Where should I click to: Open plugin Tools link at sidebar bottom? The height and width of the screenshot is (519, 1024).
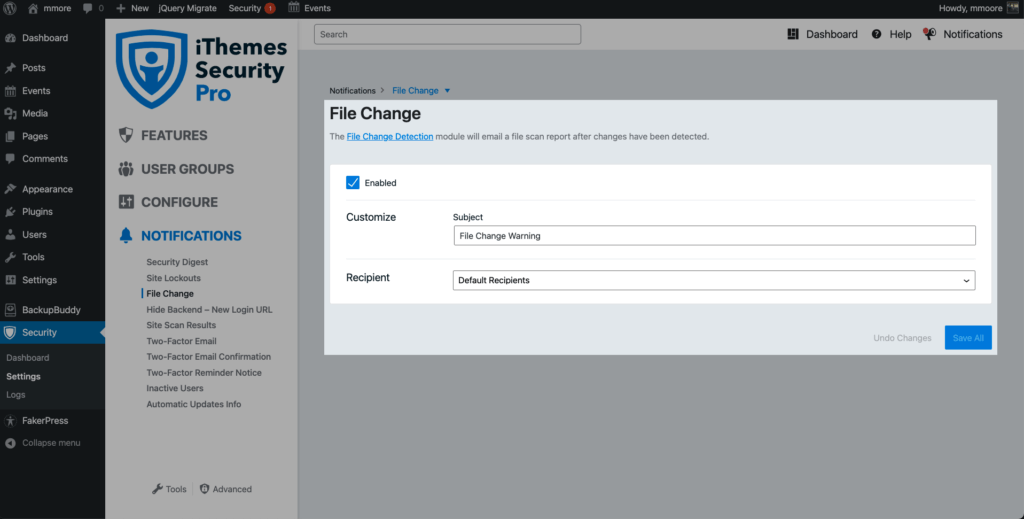click(x=169, y=489)
